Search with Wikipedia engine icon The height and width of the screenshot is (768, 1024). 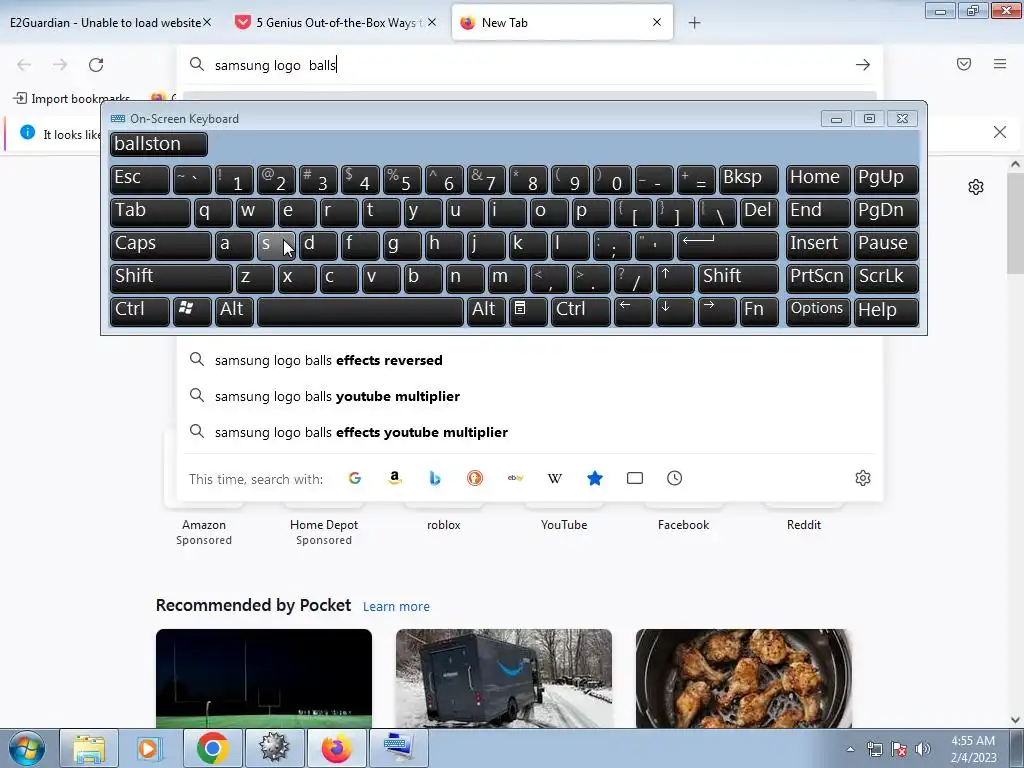coord(554,478)
